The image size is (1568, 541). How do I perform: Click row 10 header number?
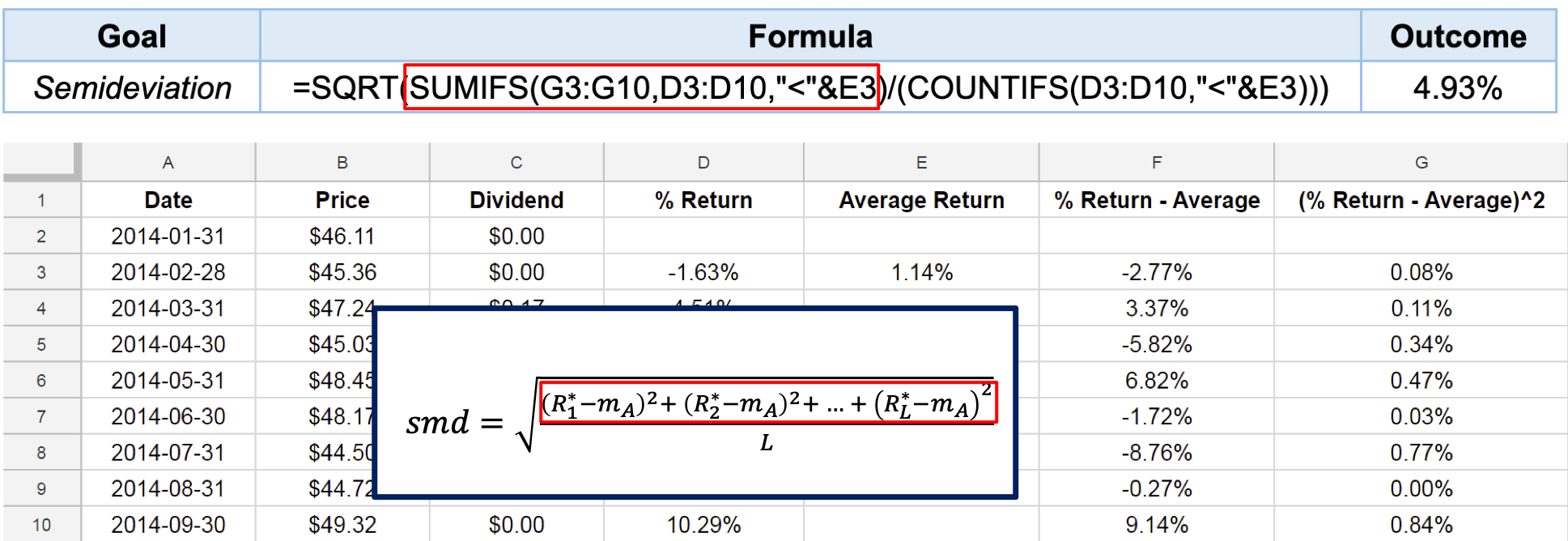(41, 525)
